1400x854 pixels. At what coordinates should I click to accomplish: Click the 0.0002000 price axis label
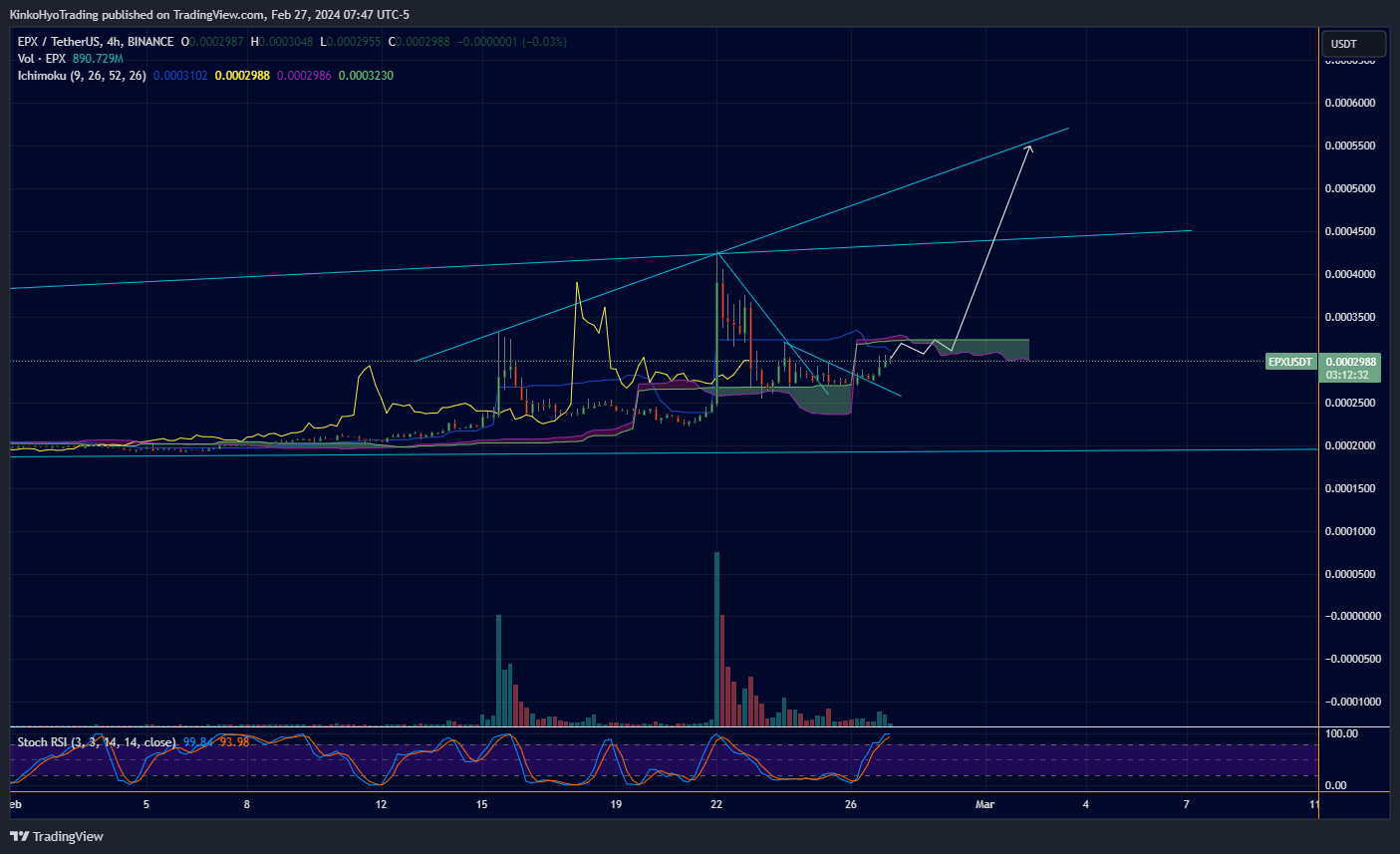coord(1350,445)
